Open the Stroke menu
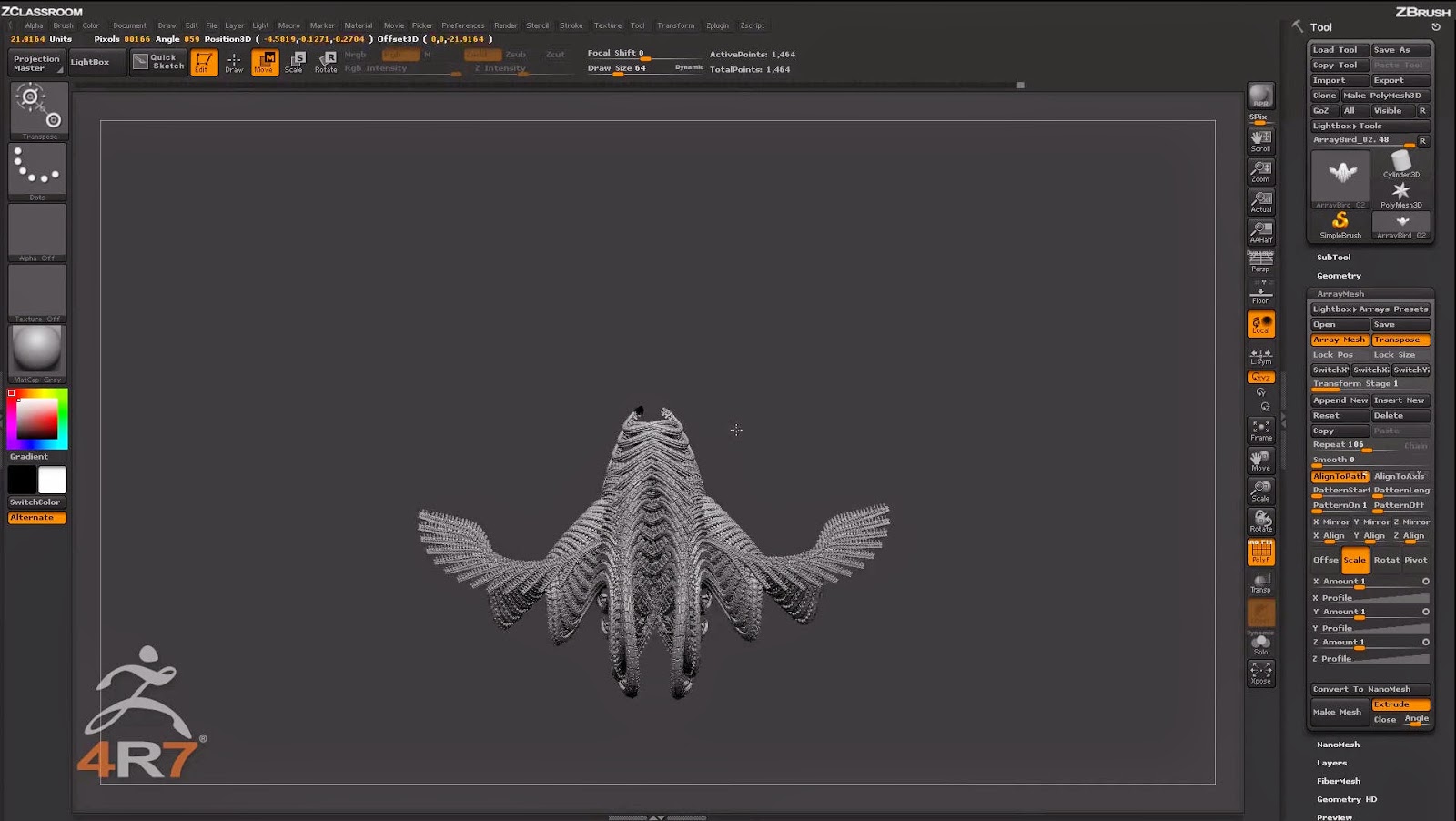 [571, 25]
